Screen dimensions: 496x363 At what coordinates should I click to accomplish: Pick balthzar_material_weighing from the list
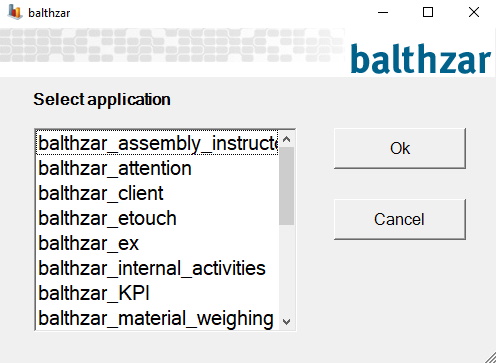point(157,318)
